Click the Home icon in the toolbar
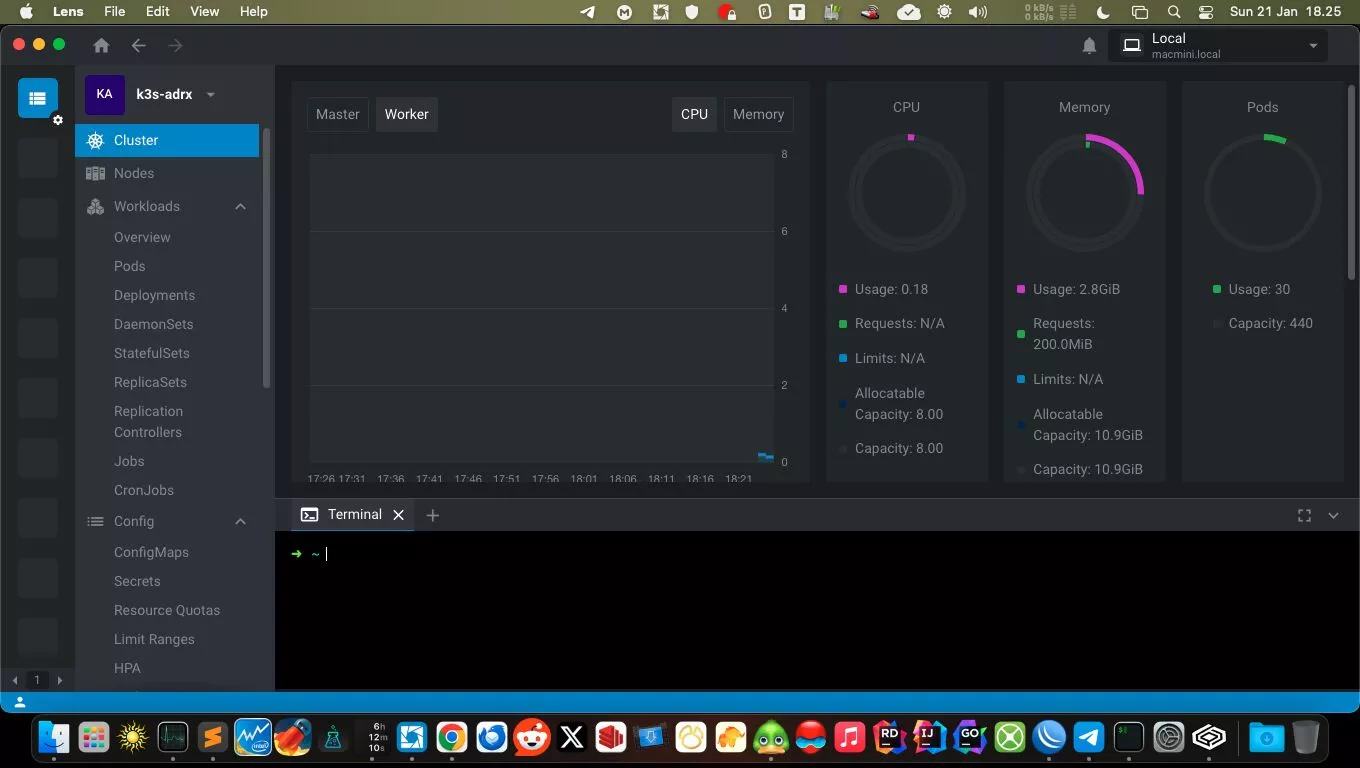The height and width of the screenshot is (768, 1360). (101, 45)
